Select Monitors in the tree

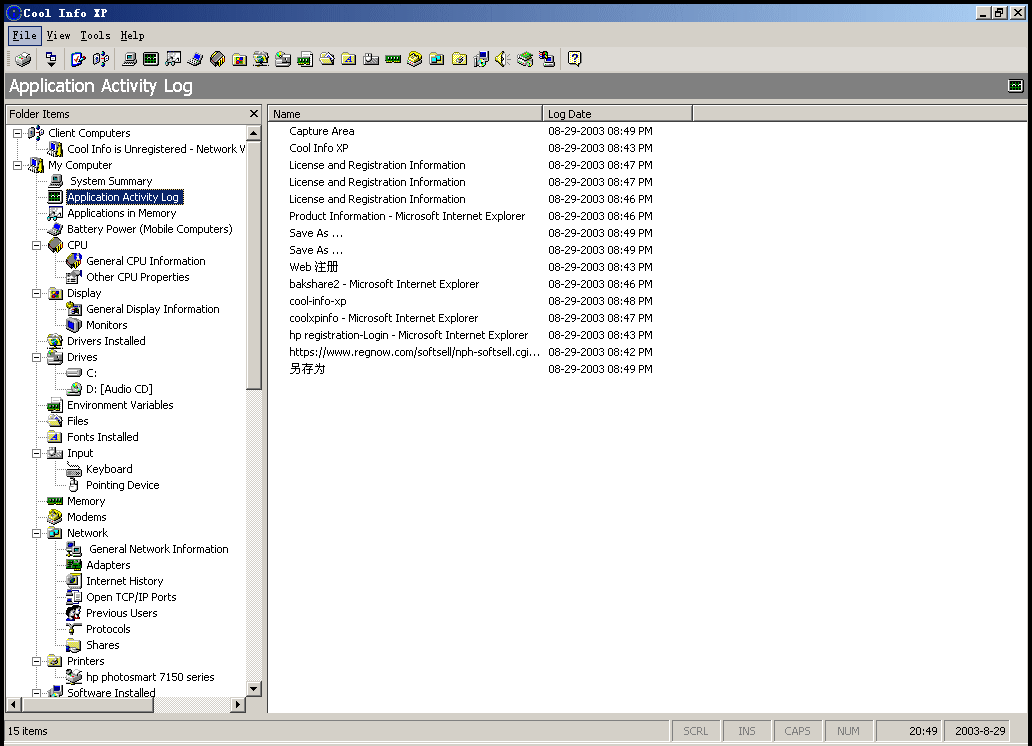click(107, 325)
